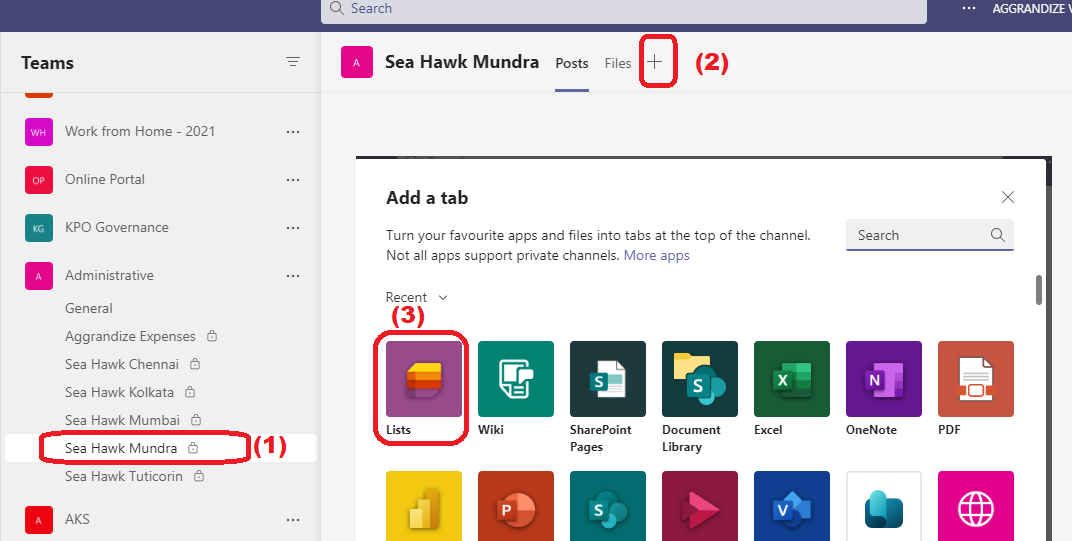Close the Add a tab dialog

point(1007,198)
